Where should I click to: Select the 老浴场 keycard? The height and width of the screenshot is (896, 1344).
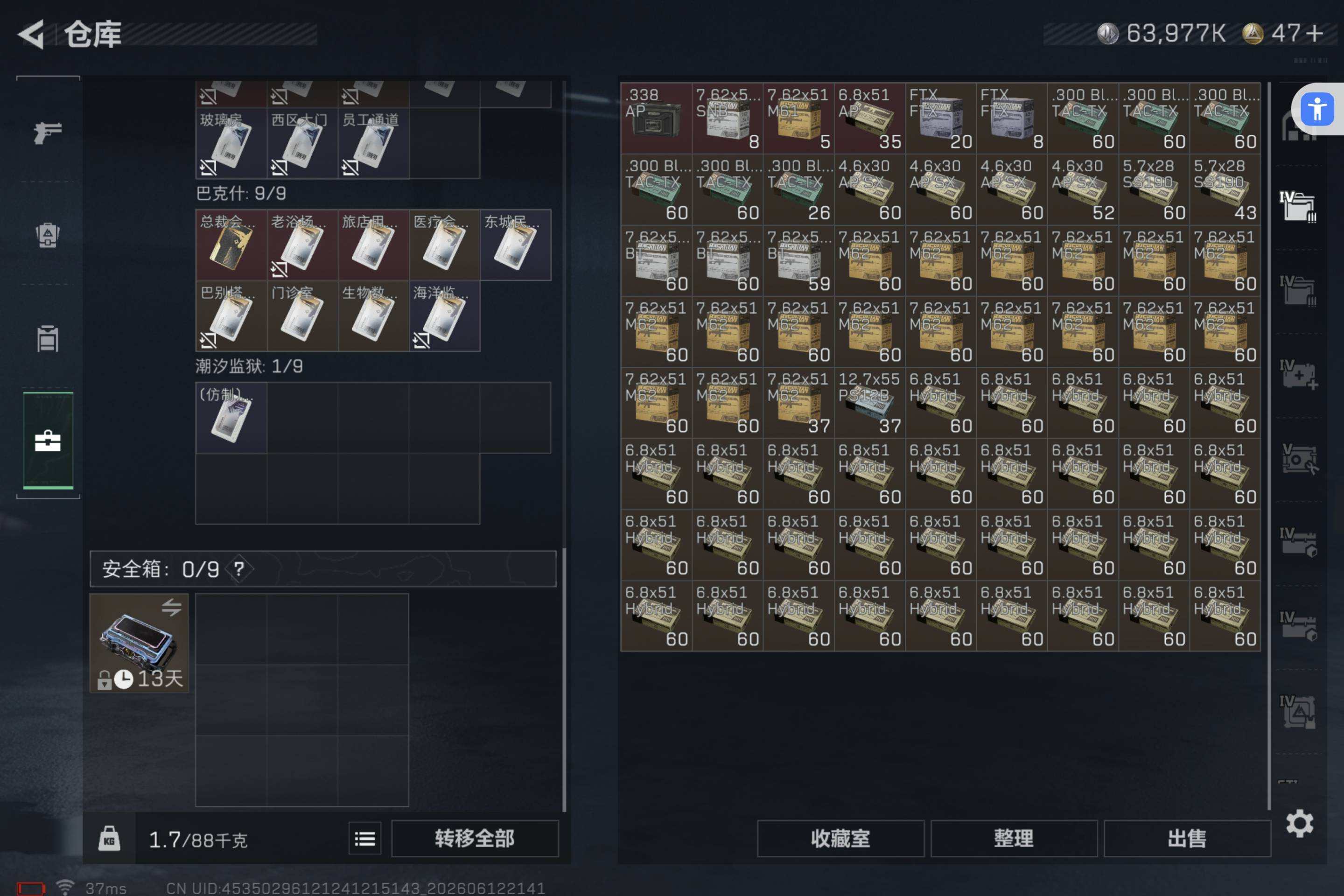[x=302, y=245]
